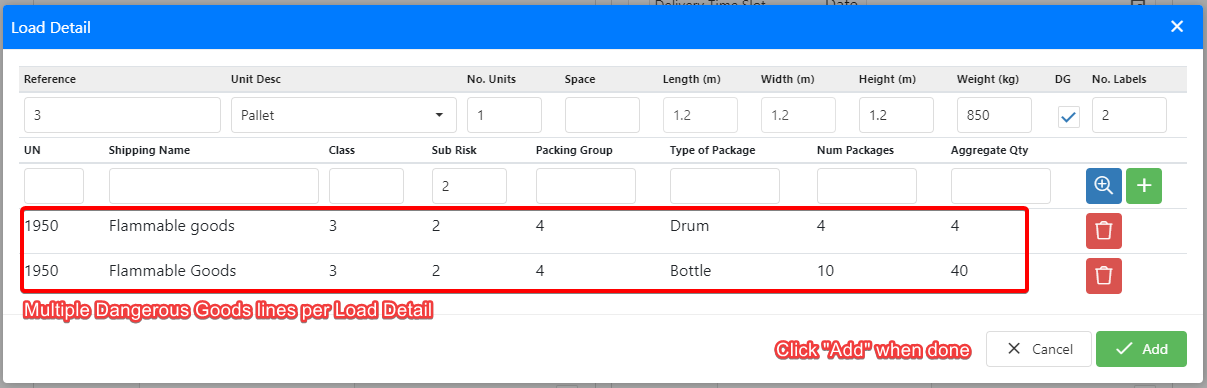Click the Reference input field
Image resolution: width=1207 pixels, height=388 pixels.
coord(122,115)
